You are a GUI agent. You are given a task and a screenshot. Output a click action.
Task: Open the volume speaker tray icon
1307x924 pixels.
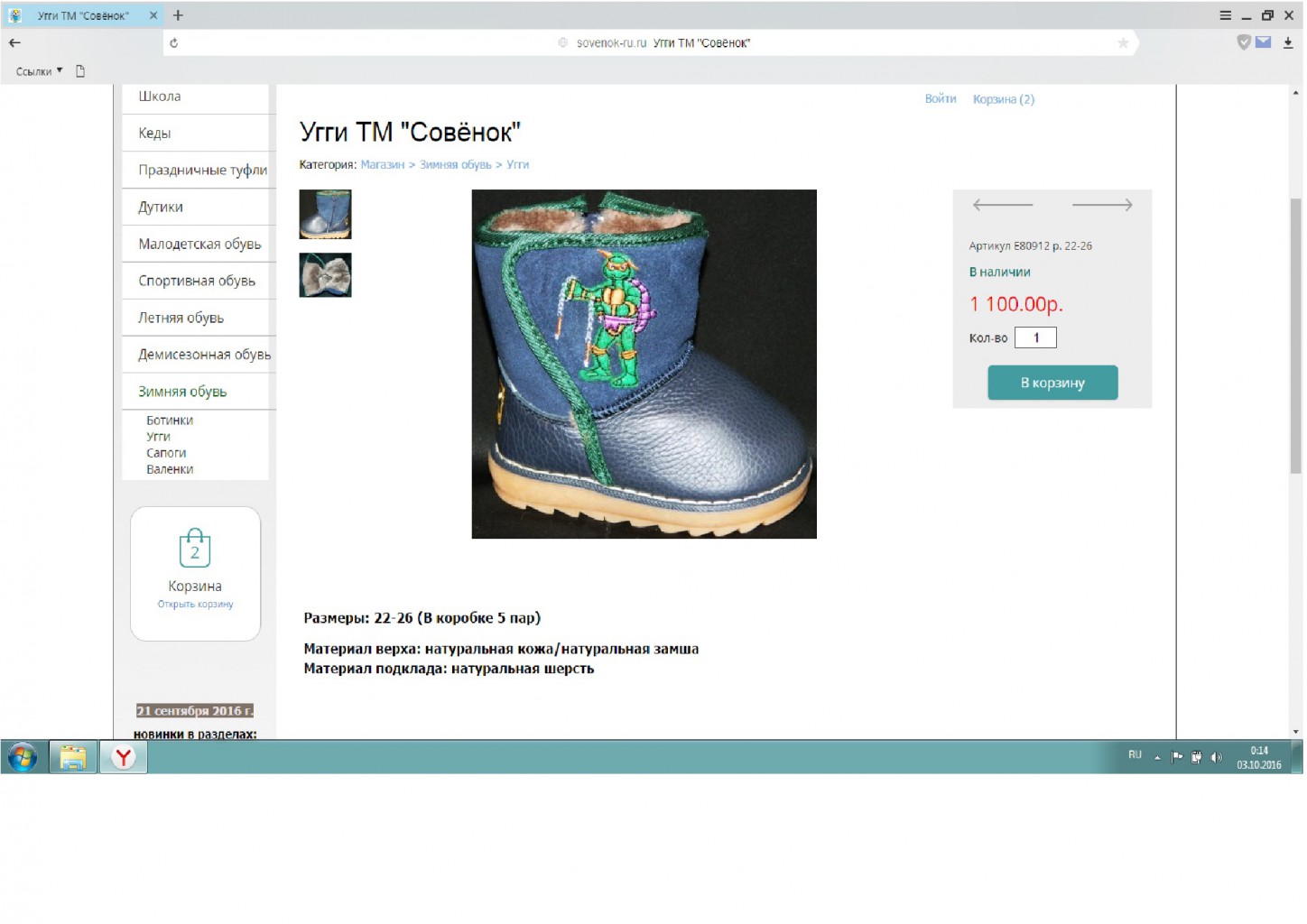pos(1217,758)
